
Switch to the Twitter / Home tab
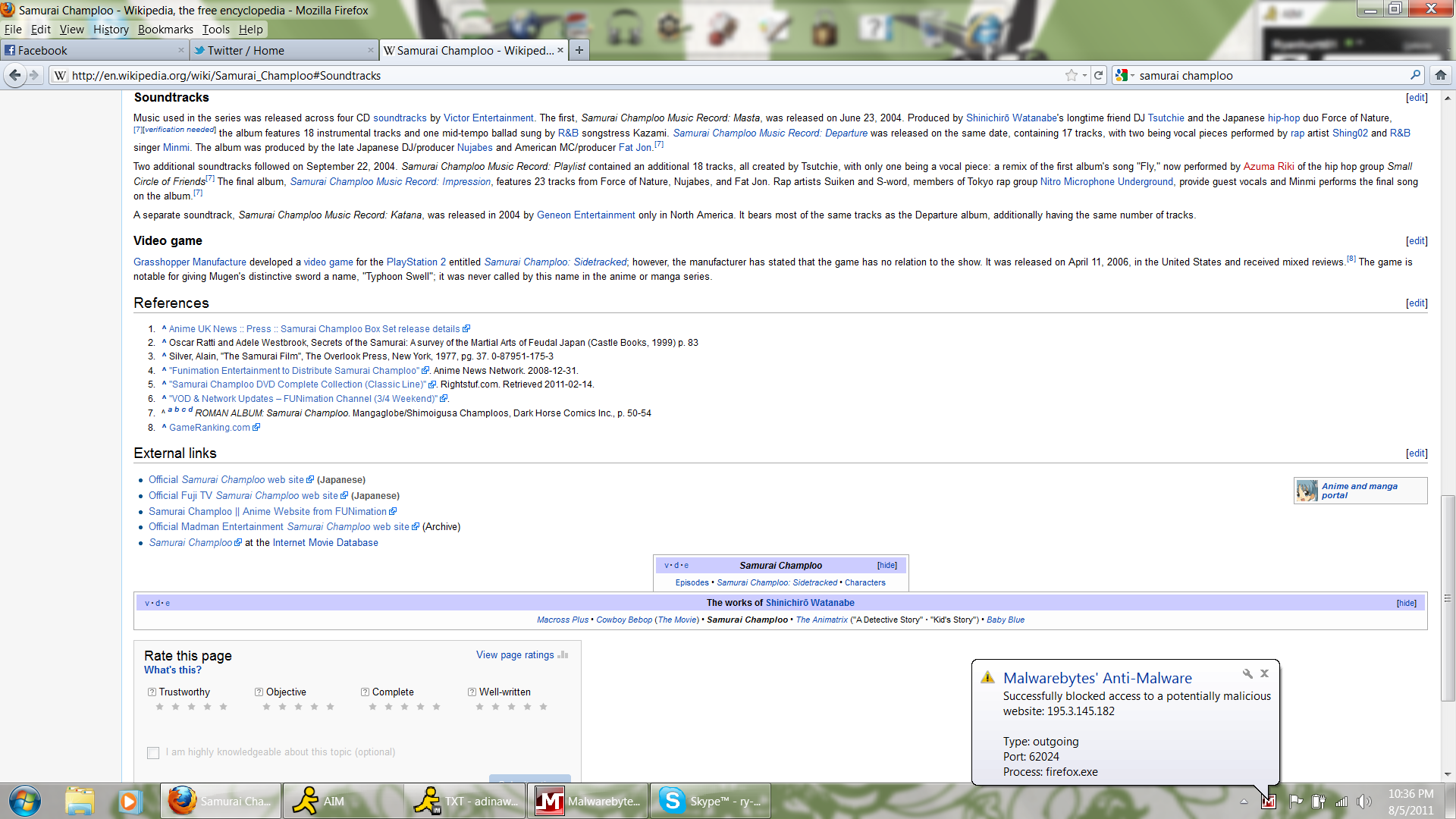(284, 50)
